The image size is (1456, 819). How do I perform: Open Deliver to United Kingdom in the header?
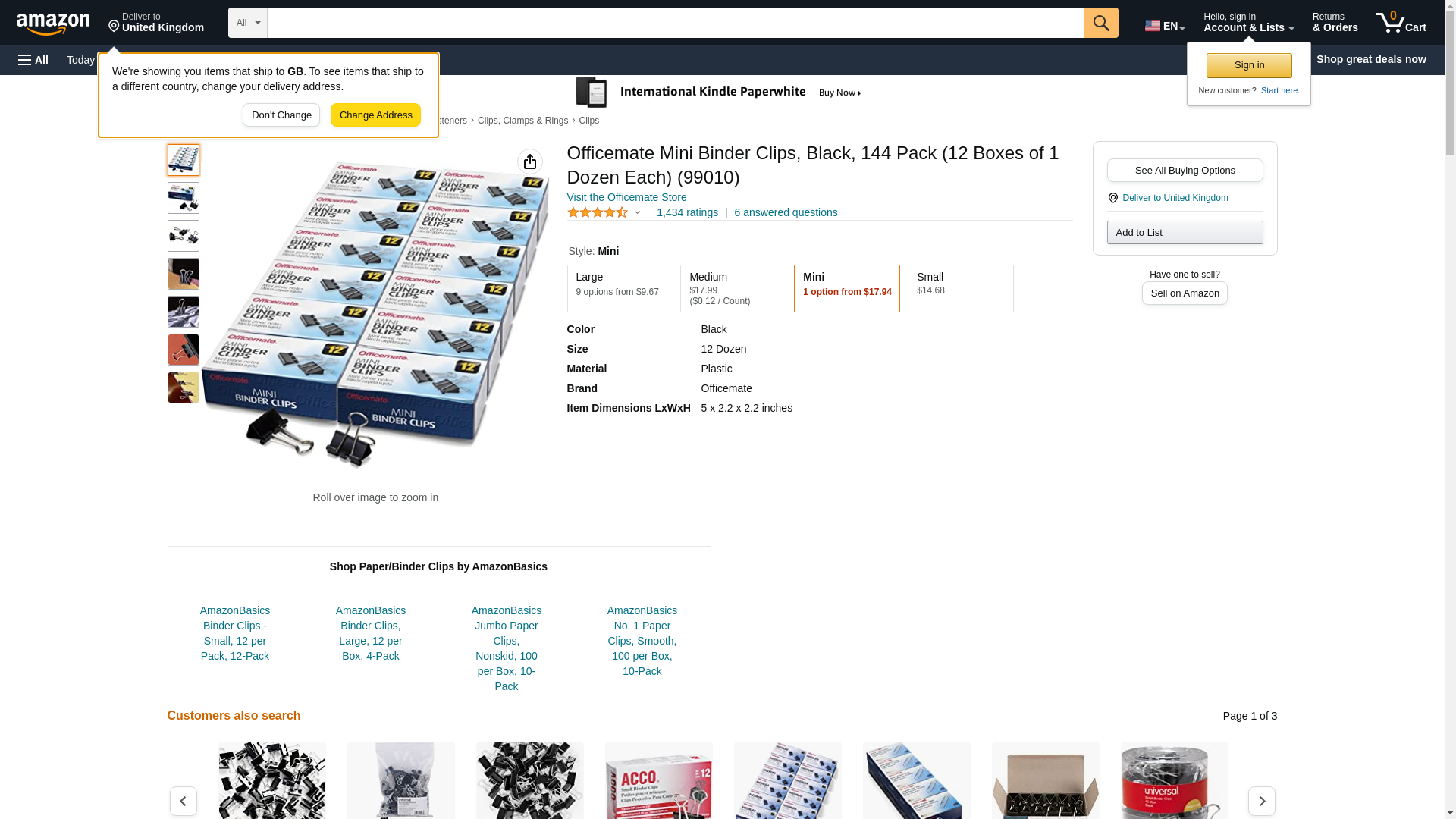pyautogui.click(x=155, y=23)
